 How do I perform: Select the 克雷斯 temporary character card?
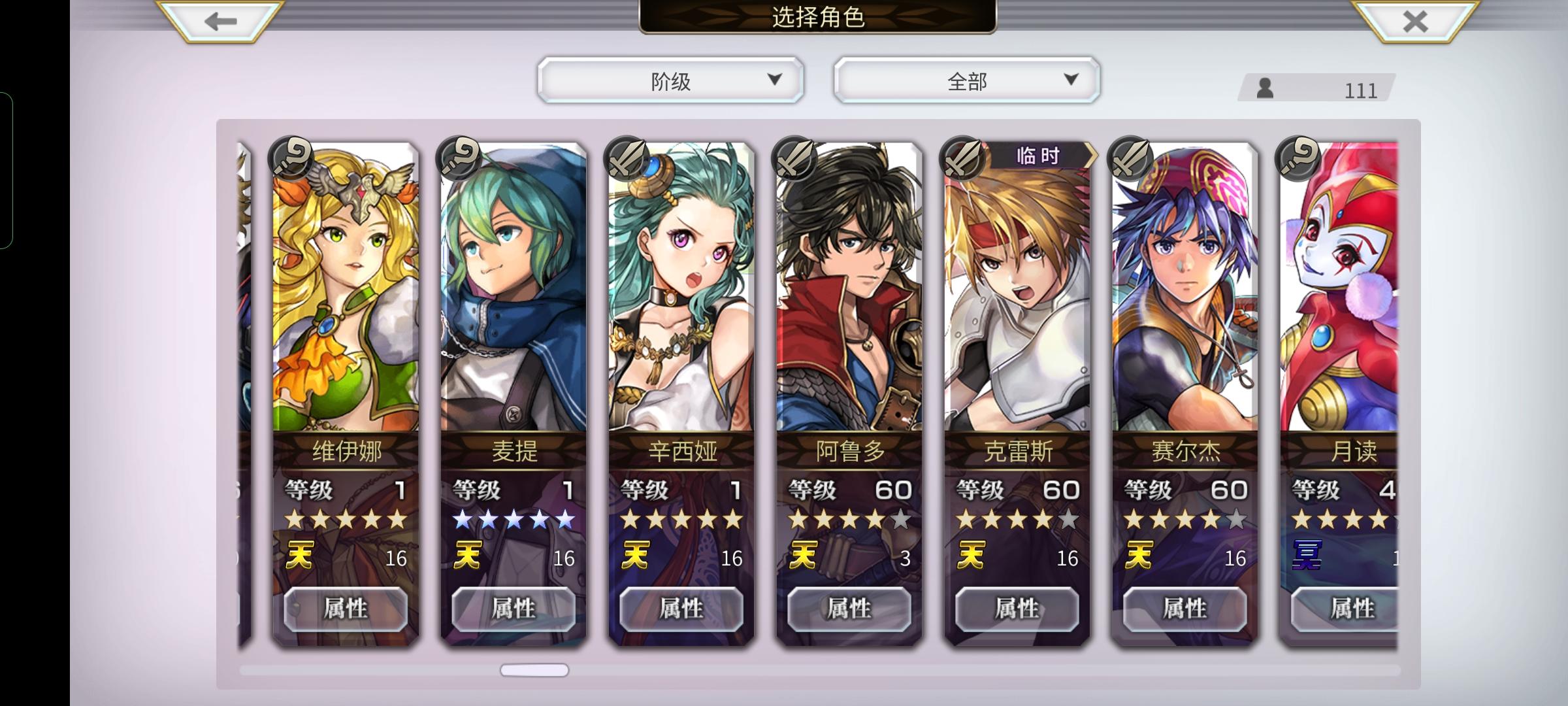[1017, 392]
